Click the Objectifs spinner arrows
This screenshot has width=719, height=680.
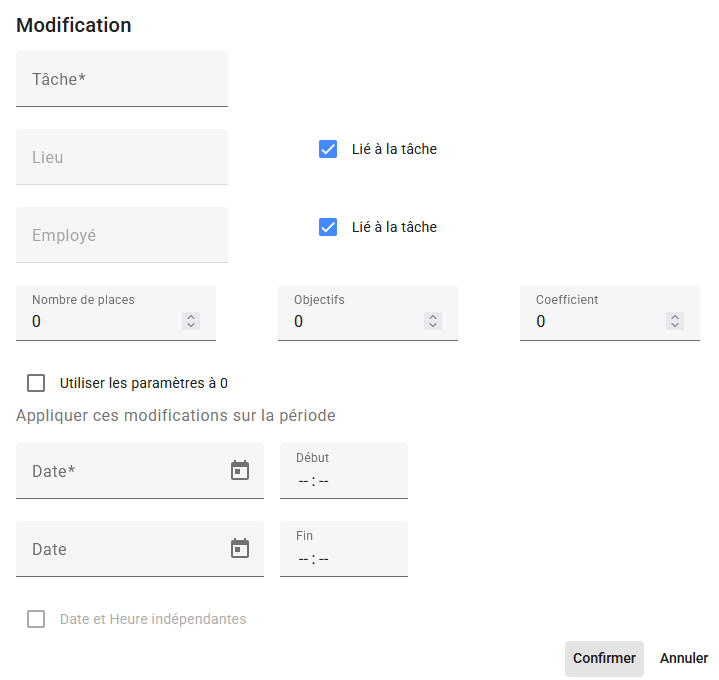pyautogui.click(x=433, y=321)
